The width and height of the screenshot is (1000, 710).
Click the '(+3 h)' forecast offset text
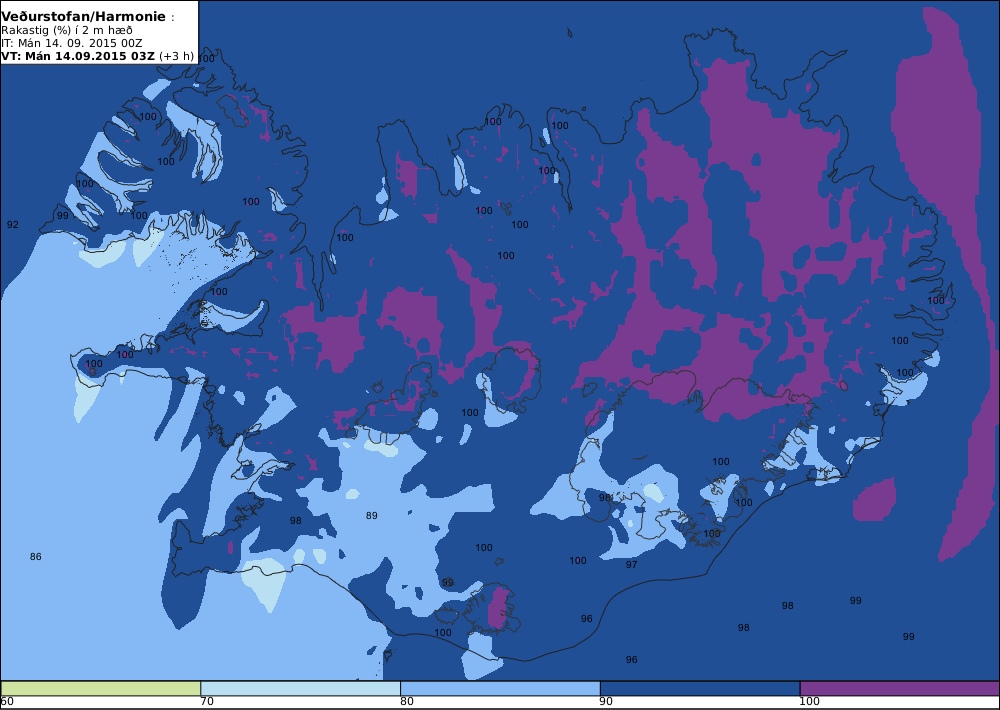pyautogui.click(x=176, y=56)
